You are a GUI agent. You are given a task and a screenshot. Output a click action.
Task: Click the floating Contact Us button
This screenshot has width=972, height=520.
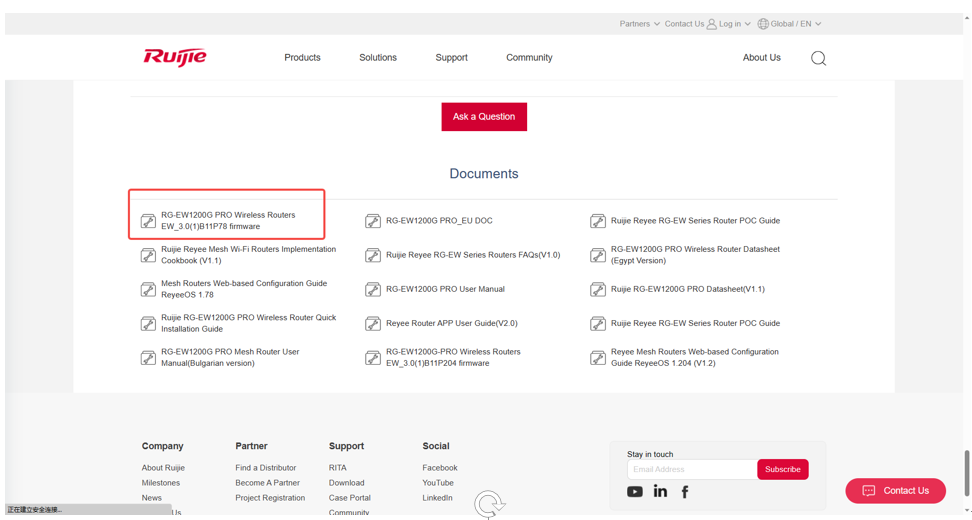point(896,491)
